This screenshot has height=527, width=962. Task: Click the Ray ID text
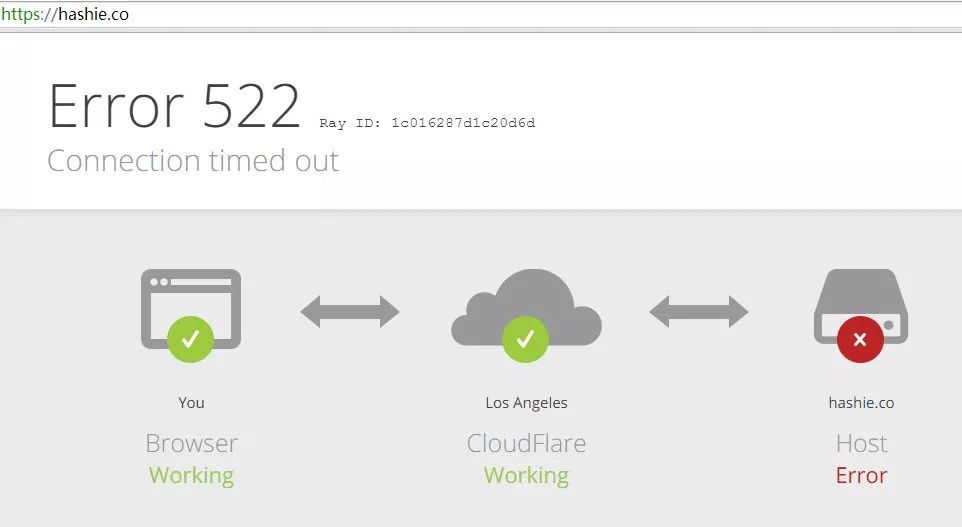click(427, 123)
